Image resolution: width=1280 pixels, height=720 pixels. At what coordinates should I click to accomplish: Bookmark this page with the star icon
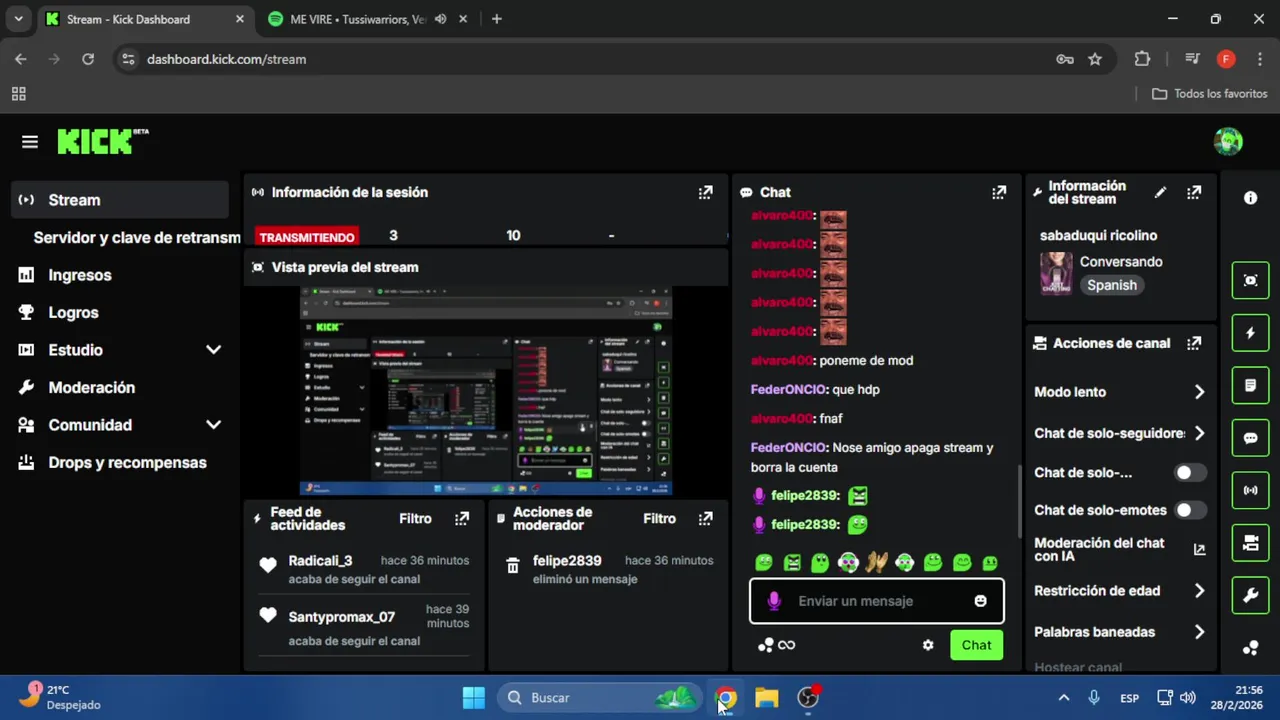click(1095, 59)
